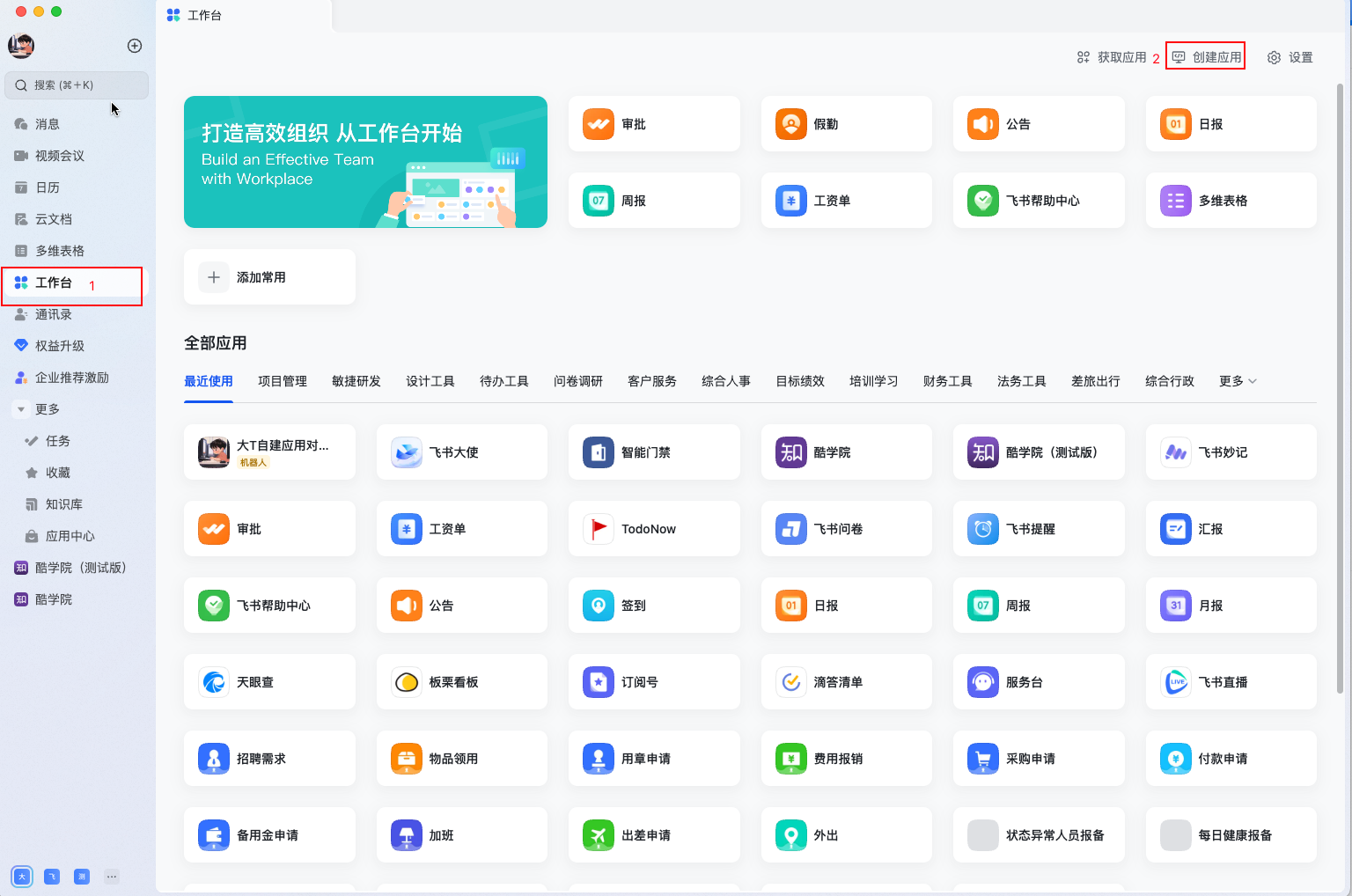Click 添加常用 card
This screenshot has width=1352, height=896.
269,277
